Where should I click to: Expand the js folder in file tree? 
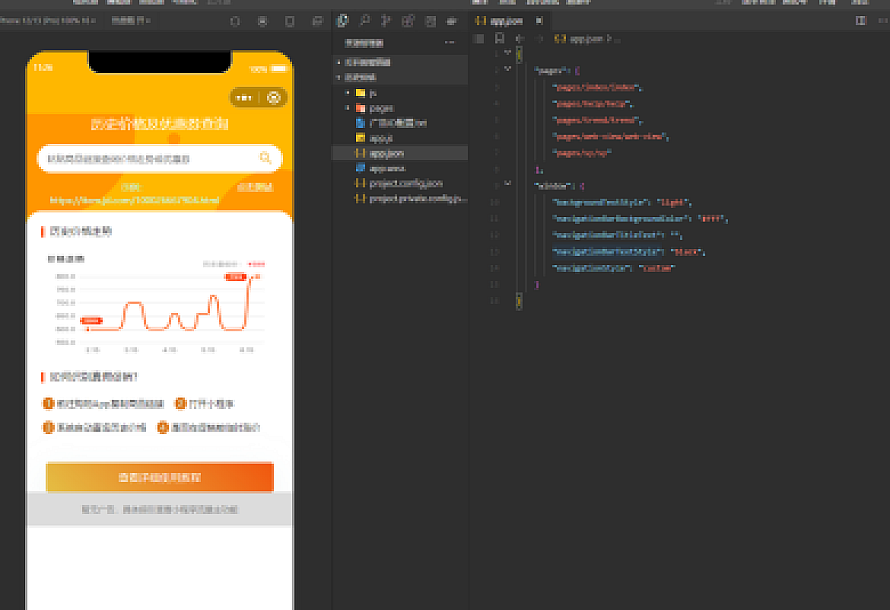coord(347,93)
